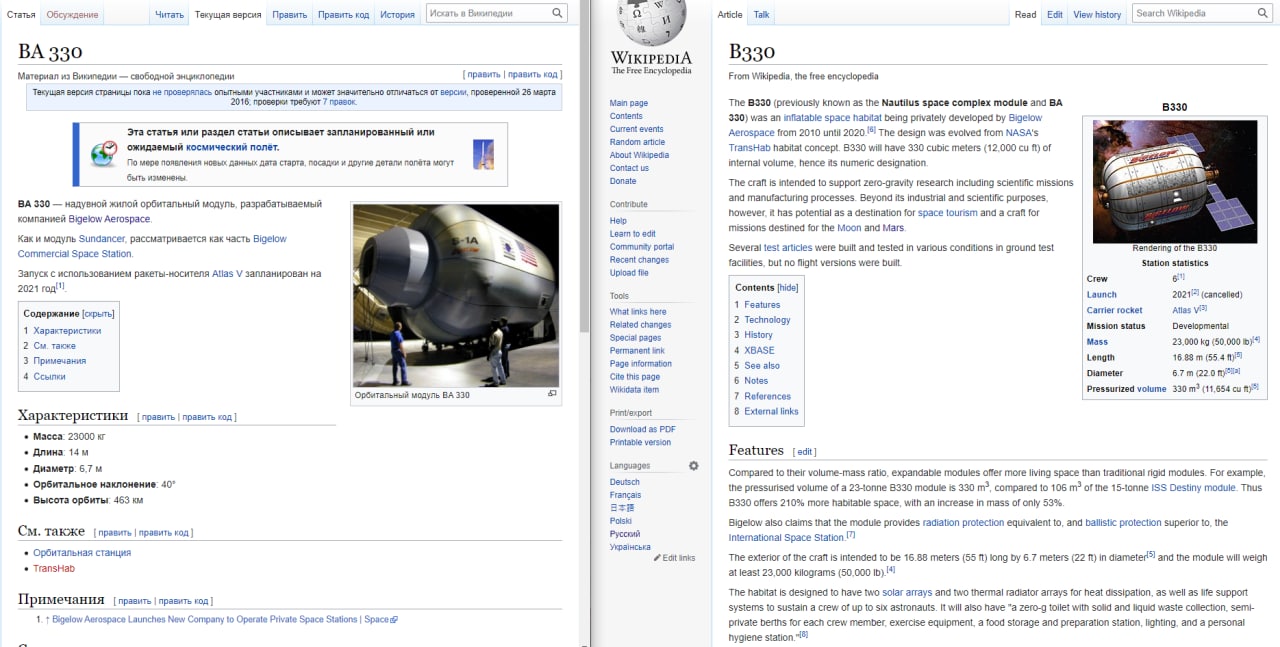The height and width of the screenshot is (647, 1280).
Task: Open the English Edit tab
Action: tap(1055, 15)
